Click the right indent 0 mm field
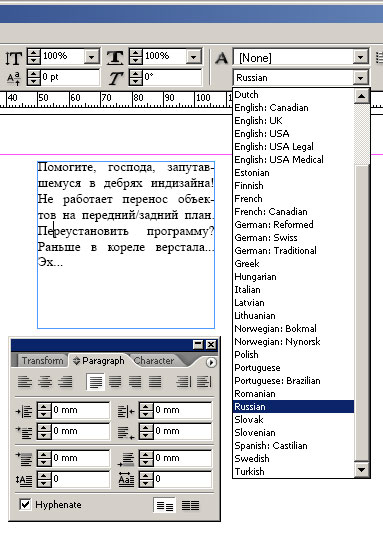Viewport: 383px width, 534px height. (182, 410)
